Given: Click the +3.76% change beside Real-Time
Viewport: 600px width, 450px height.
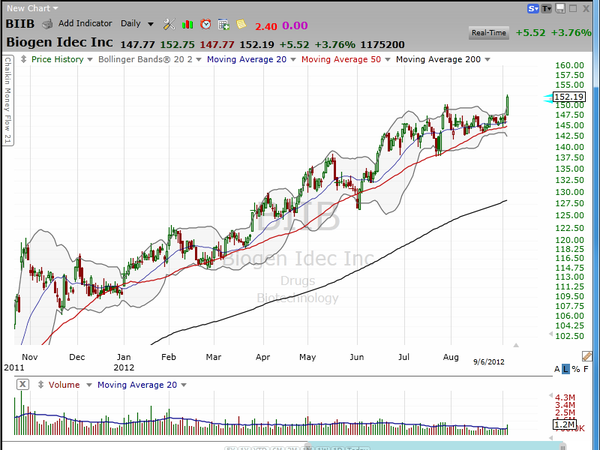Looking at the screenshot, I should click(x=571, y=33).
